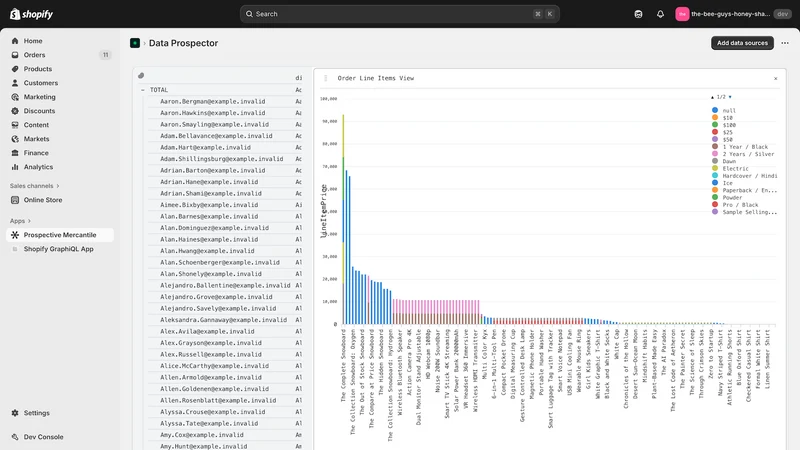Image resolution: width=800 pixels, height=450 pixels.
Task: Click the Products tag icon
Action: click(15, 69)
